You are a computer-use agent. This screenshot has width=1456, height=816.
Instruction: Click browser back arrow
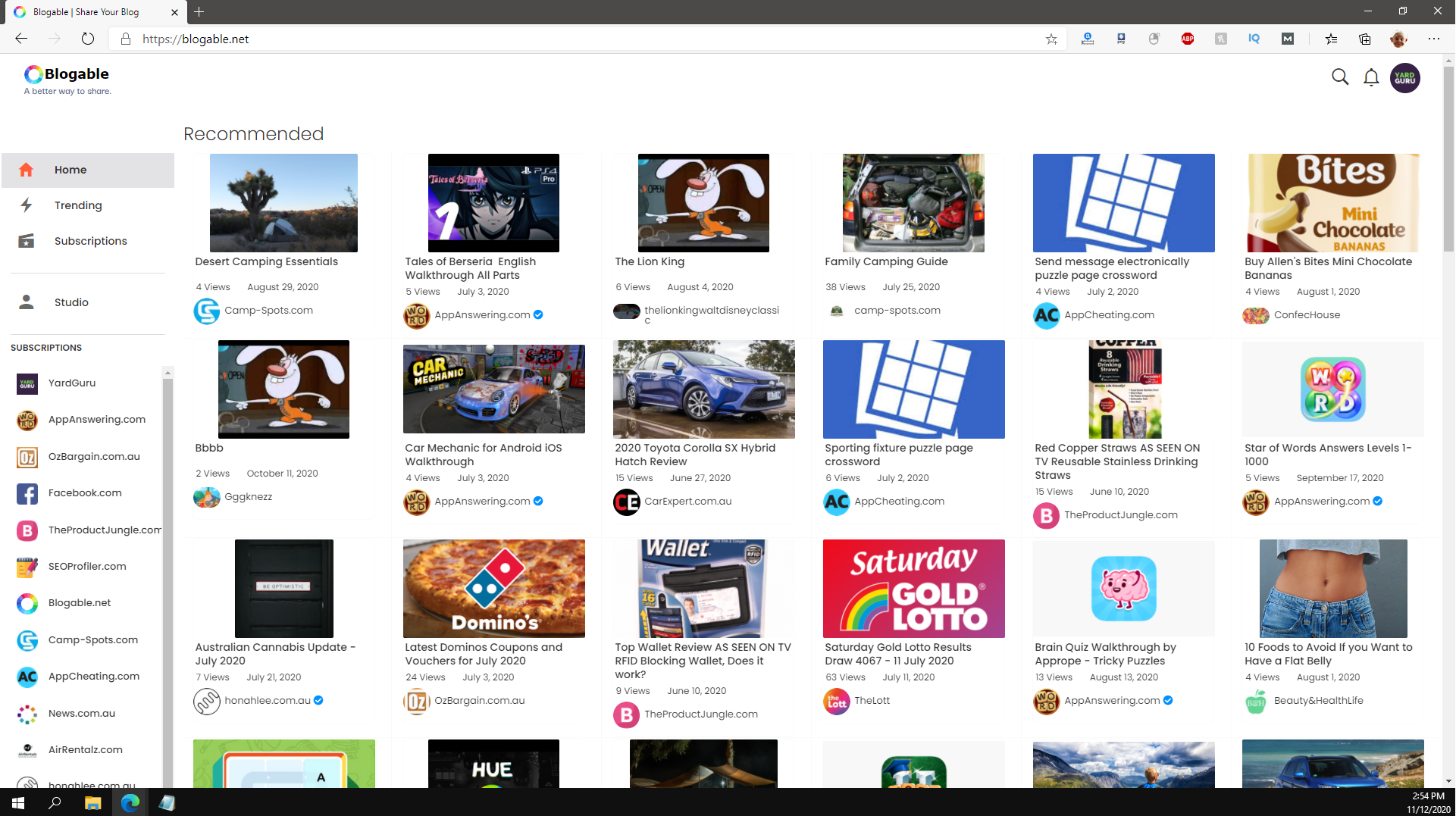pos(21,39)
